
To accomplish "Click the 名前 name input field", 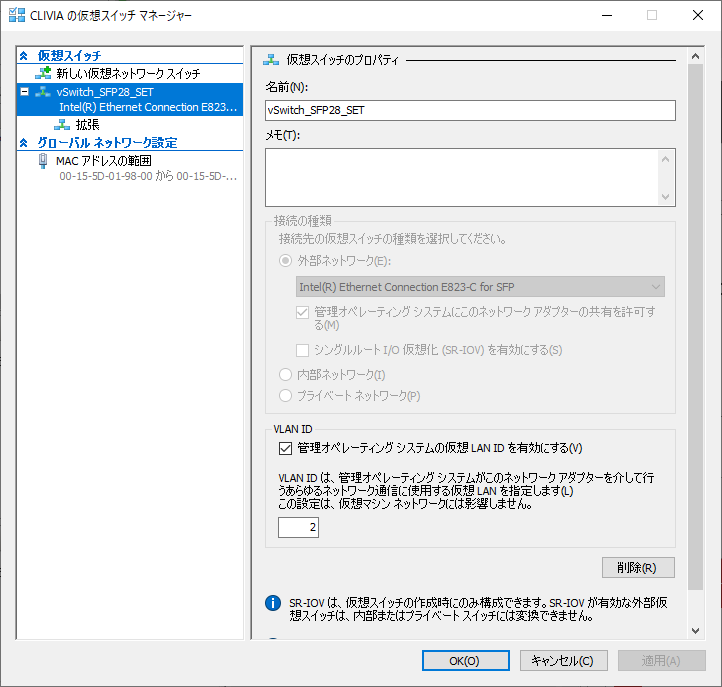I will [470, 111].
